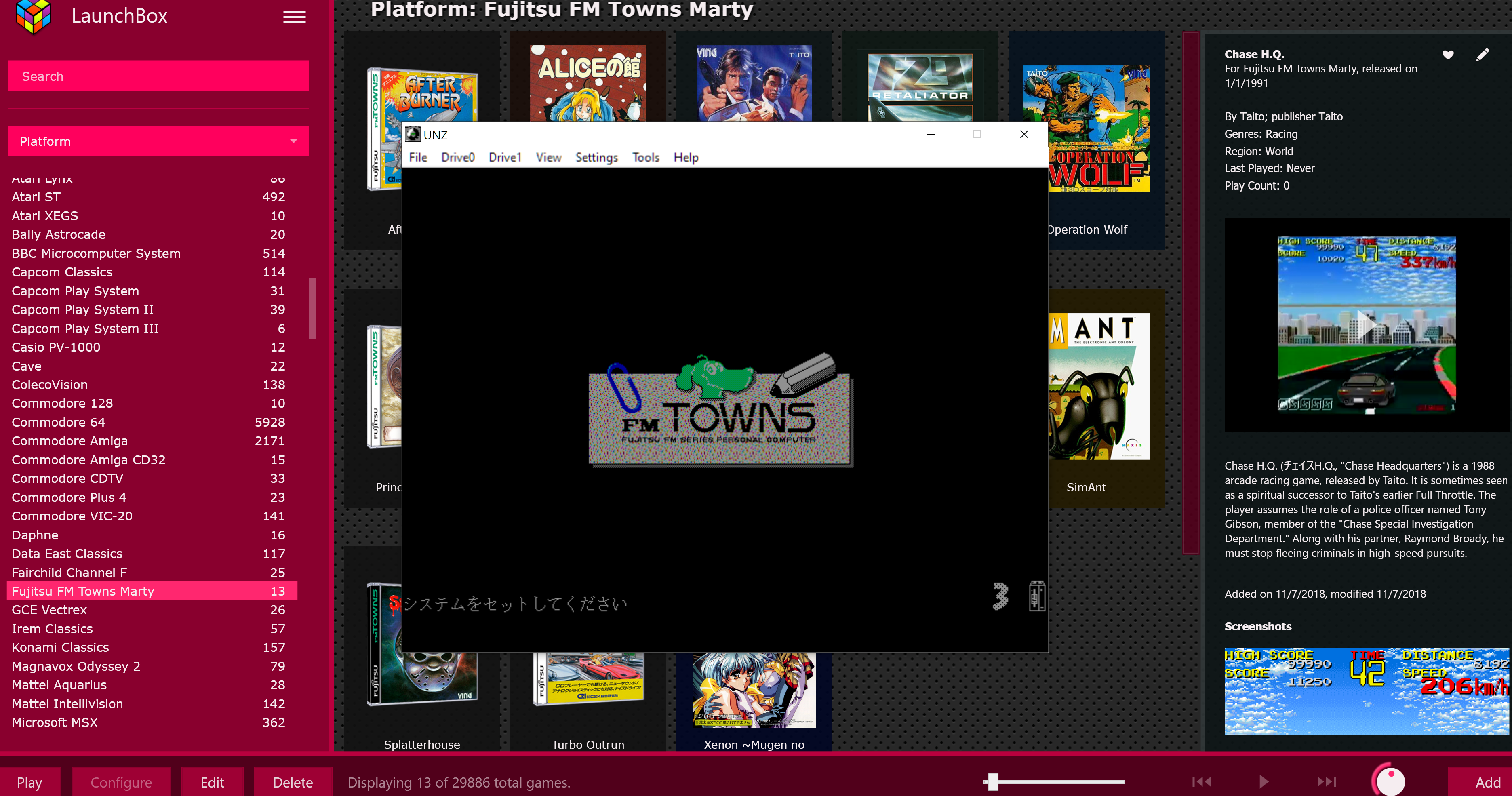Adjust the box size zoom slider
Image resolution: width=1512 pixels, height=796 pixels.
(x=992, y=781)
